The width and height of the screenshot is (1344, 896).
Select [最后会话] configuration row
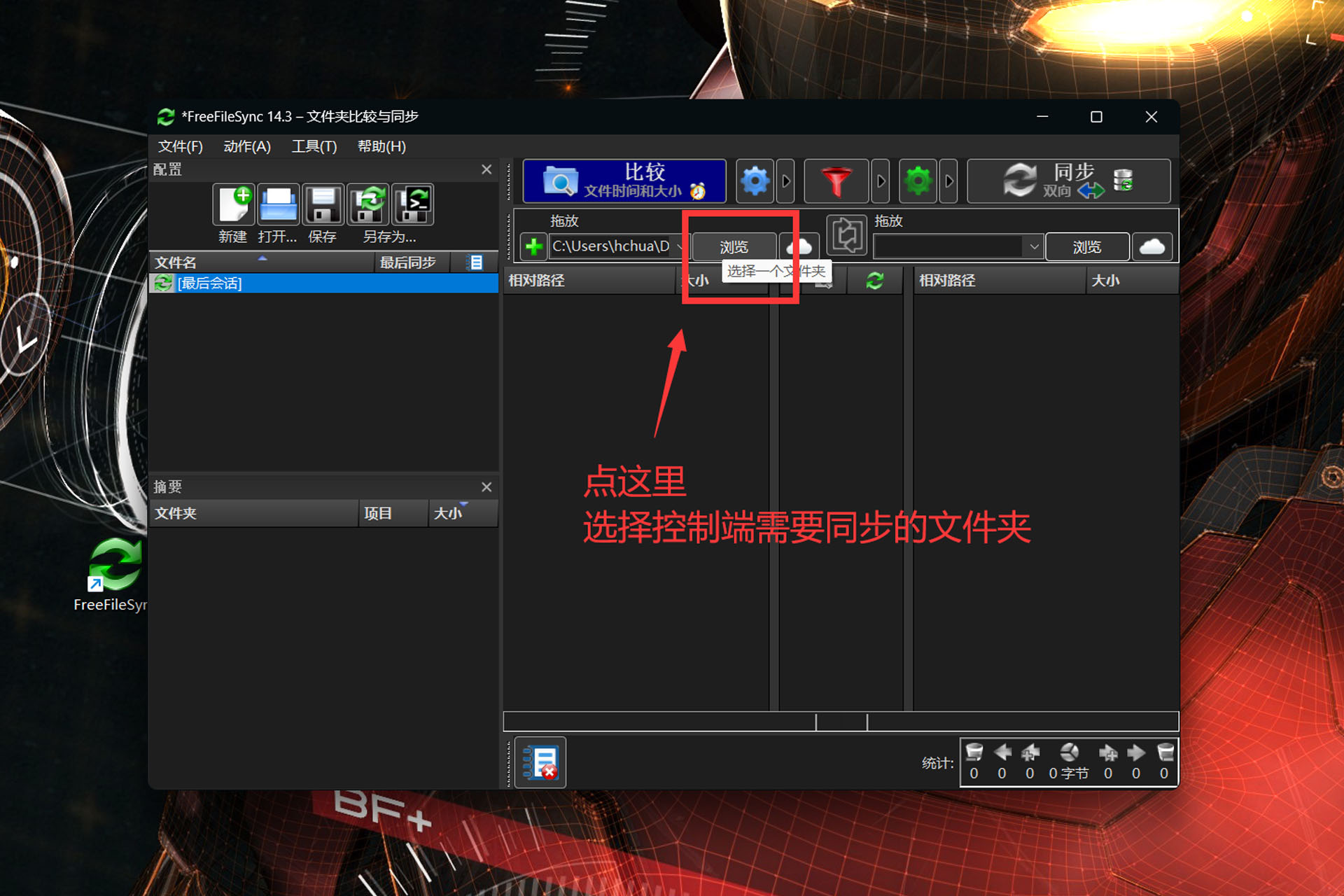click(323, 283)
